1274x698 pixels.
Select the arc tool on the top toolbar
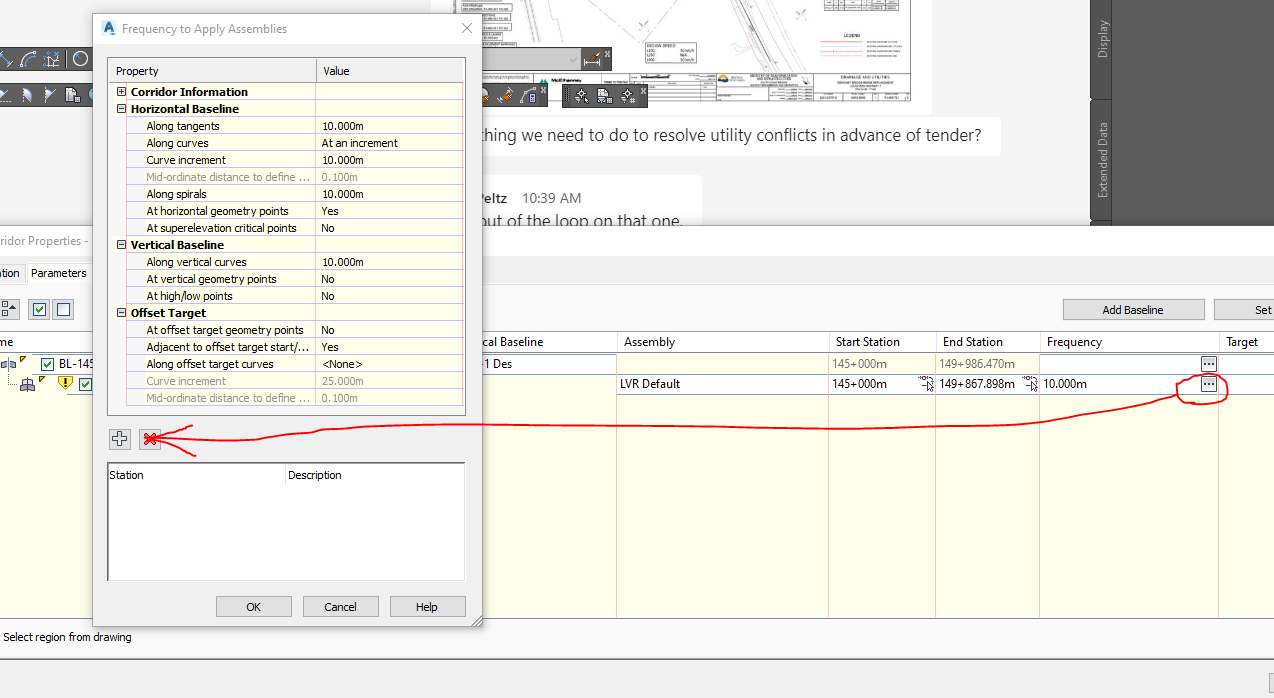pyautogui.click(x=27, y=58)
